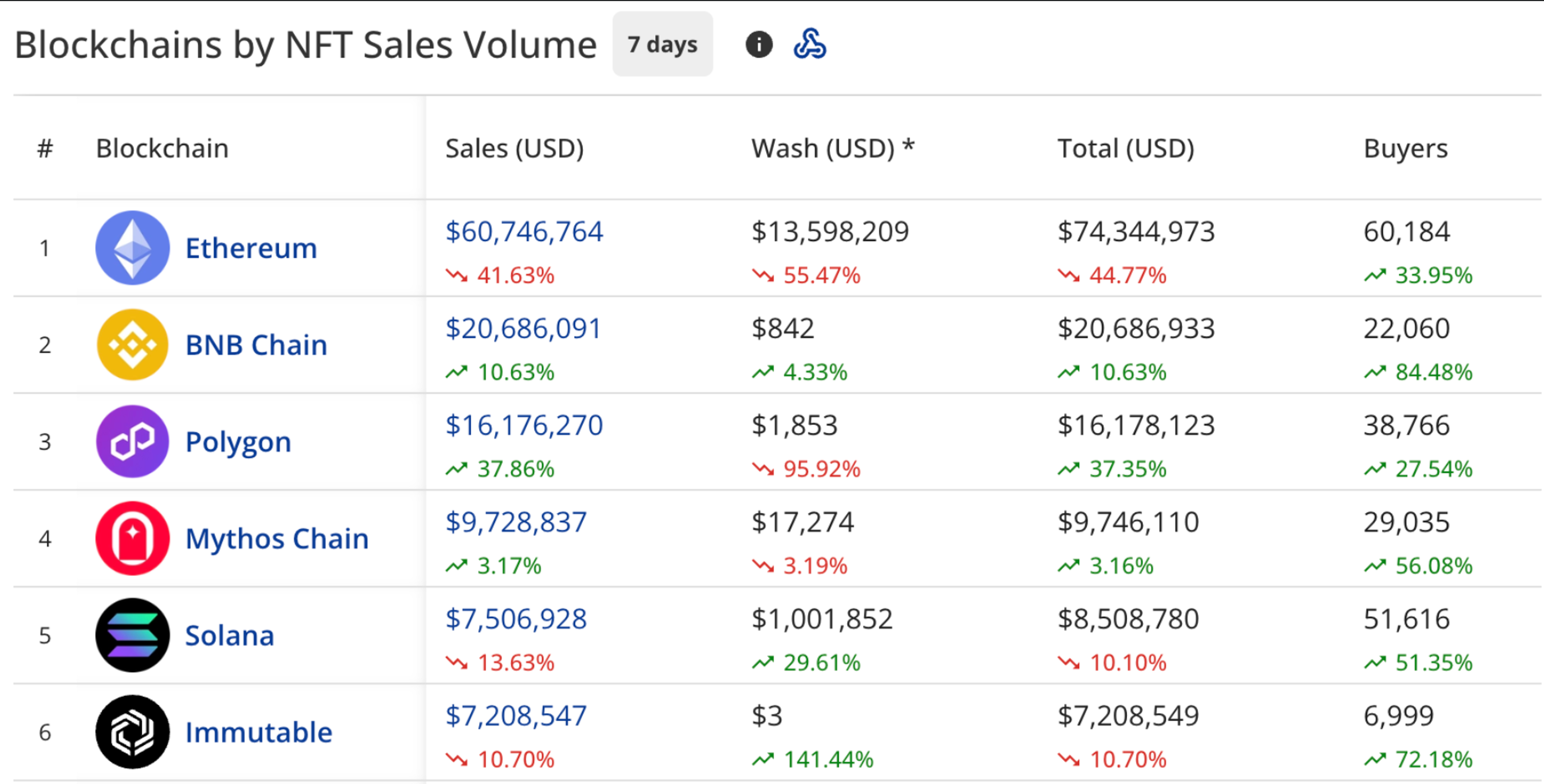1544x784 pixels.
Task: Select Polygon buyers count 38,766
Action: tap(1407, 425)
